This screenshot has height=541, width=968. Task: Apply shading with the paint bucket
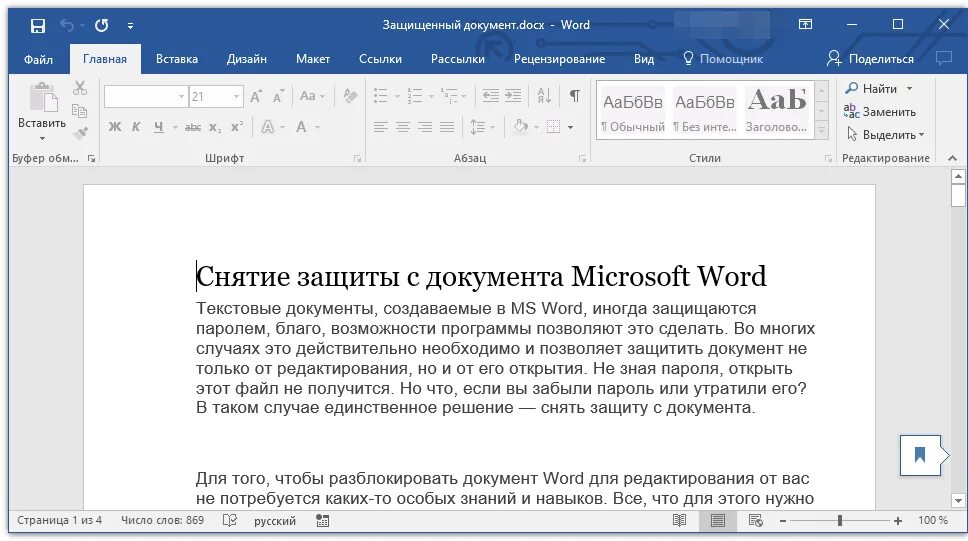coord(521,127)
